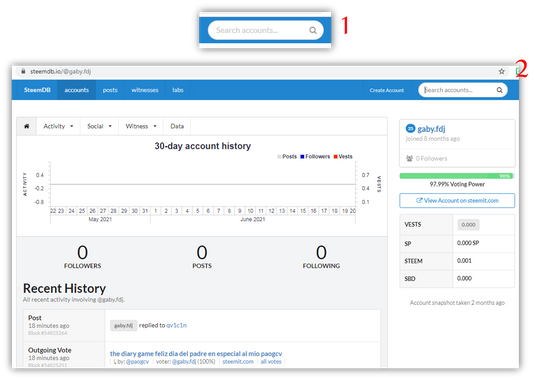544x380 pixels.
Task: Click the May 2021 chart axis label
Action: (100, 219)
